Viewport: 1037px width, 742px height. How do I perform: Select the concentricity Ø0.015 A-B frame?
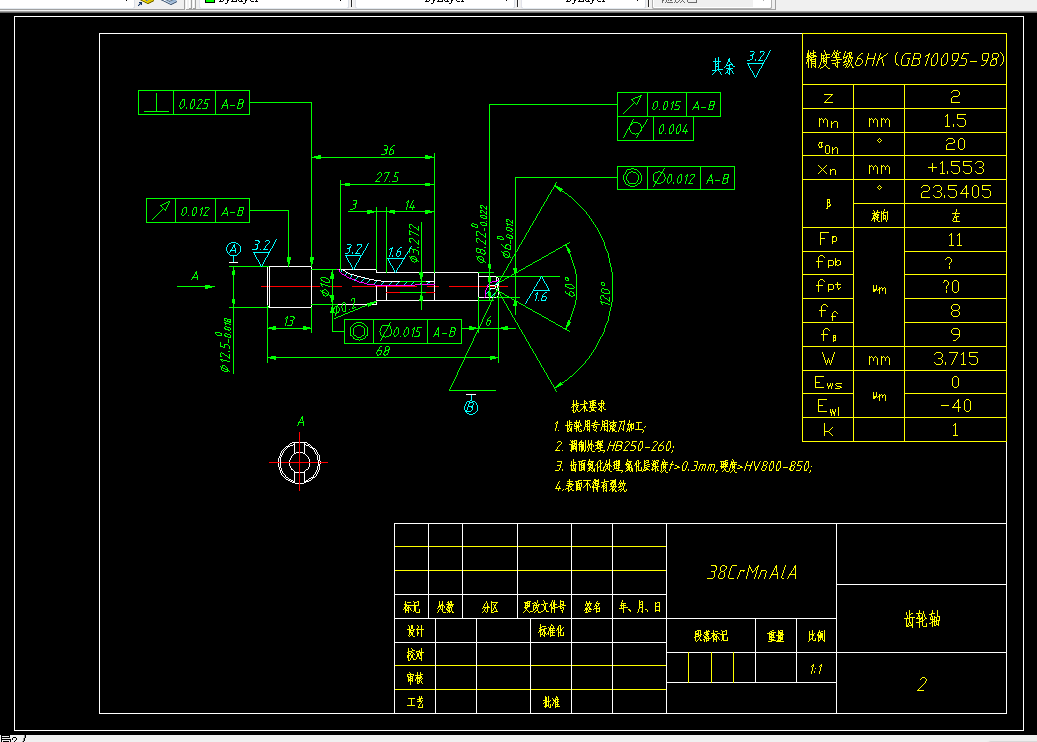(403, 331)
